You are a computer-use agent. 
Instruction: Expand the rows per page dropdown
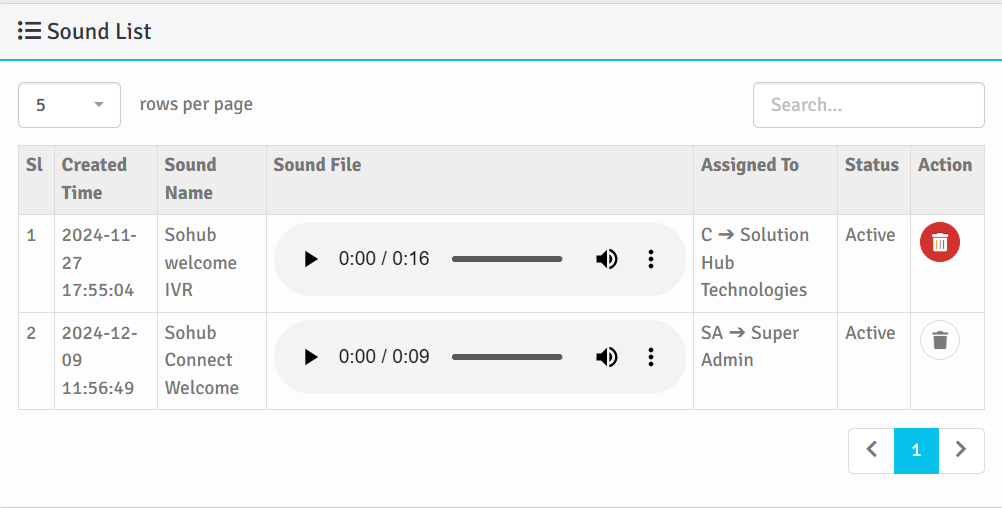point(69,105)
